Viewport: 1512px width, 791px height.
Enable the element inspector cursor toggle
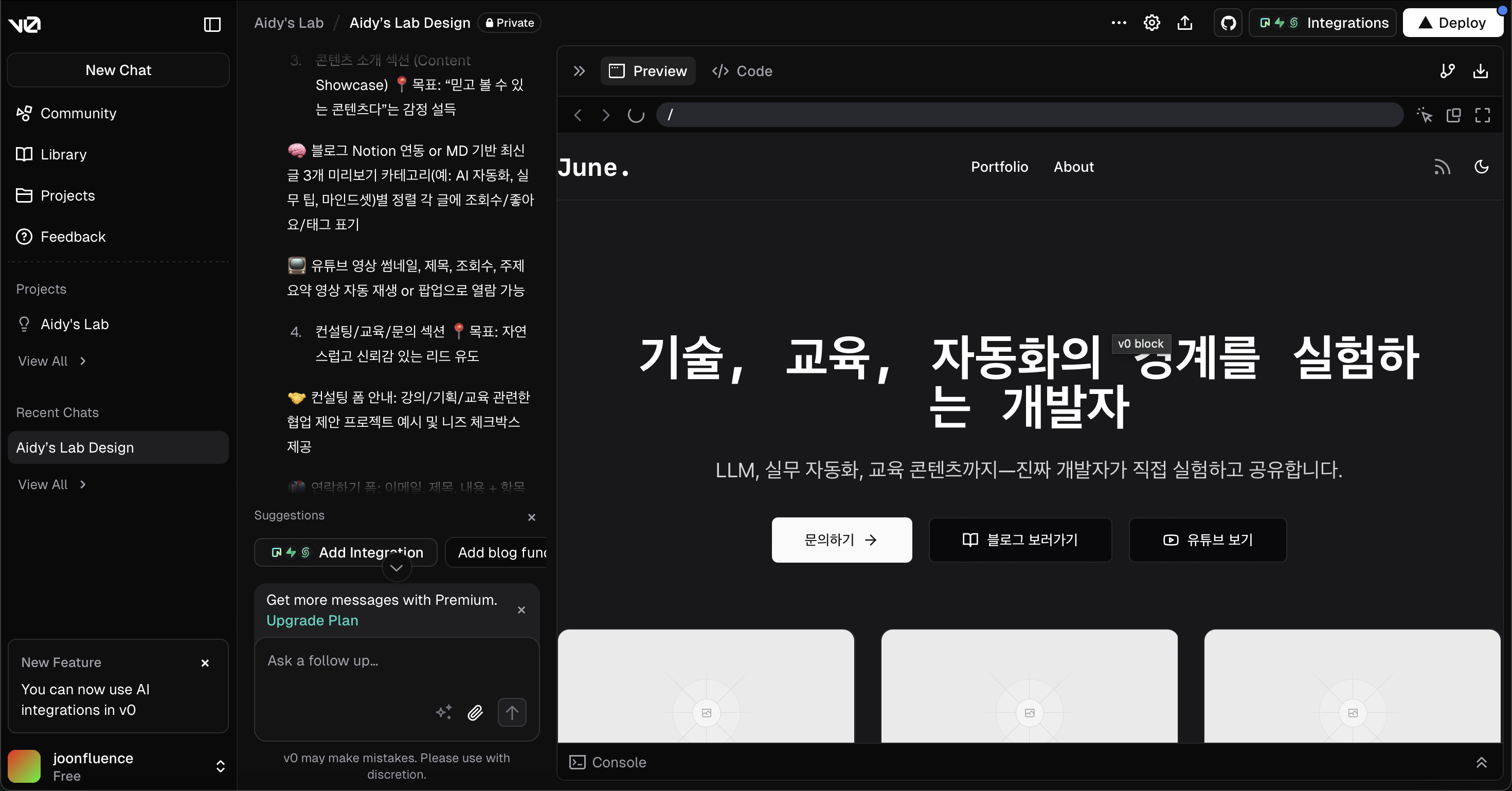pyautogui.click(x=1425, y=115)
